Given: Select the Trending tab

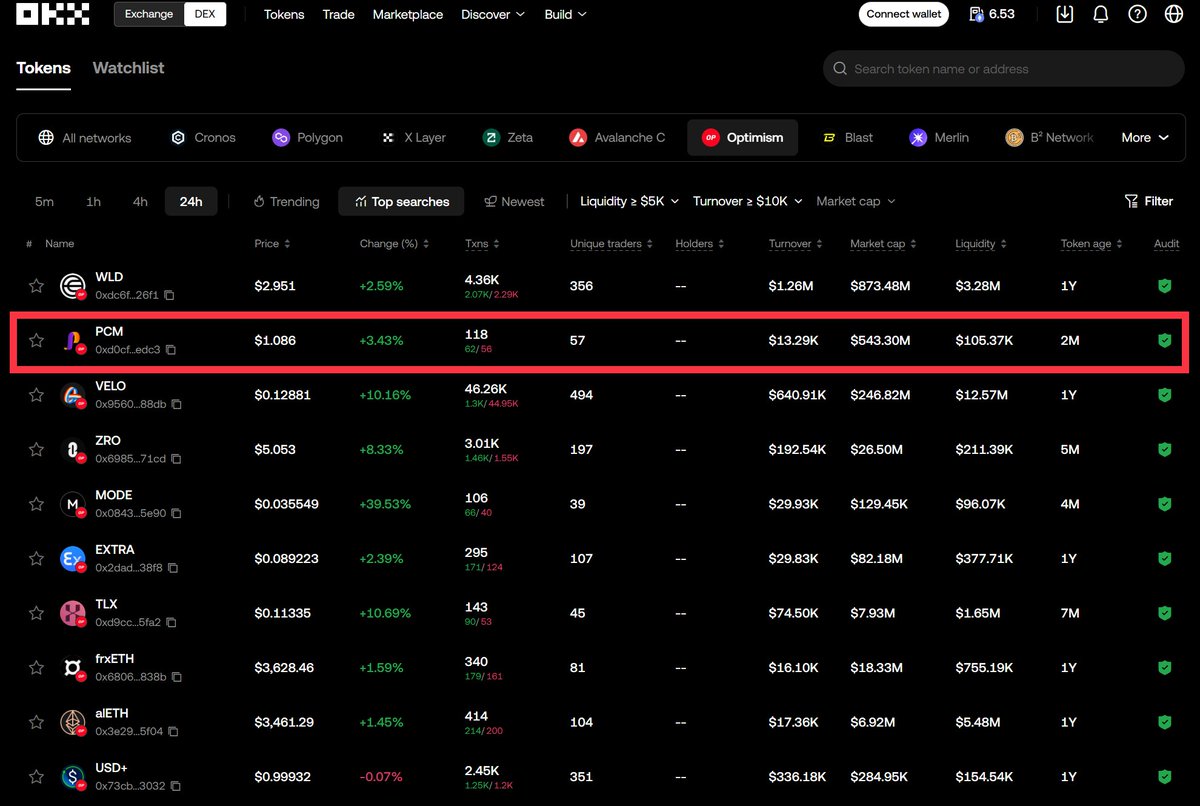Looking at the screenshot, I should coord(286,201).
